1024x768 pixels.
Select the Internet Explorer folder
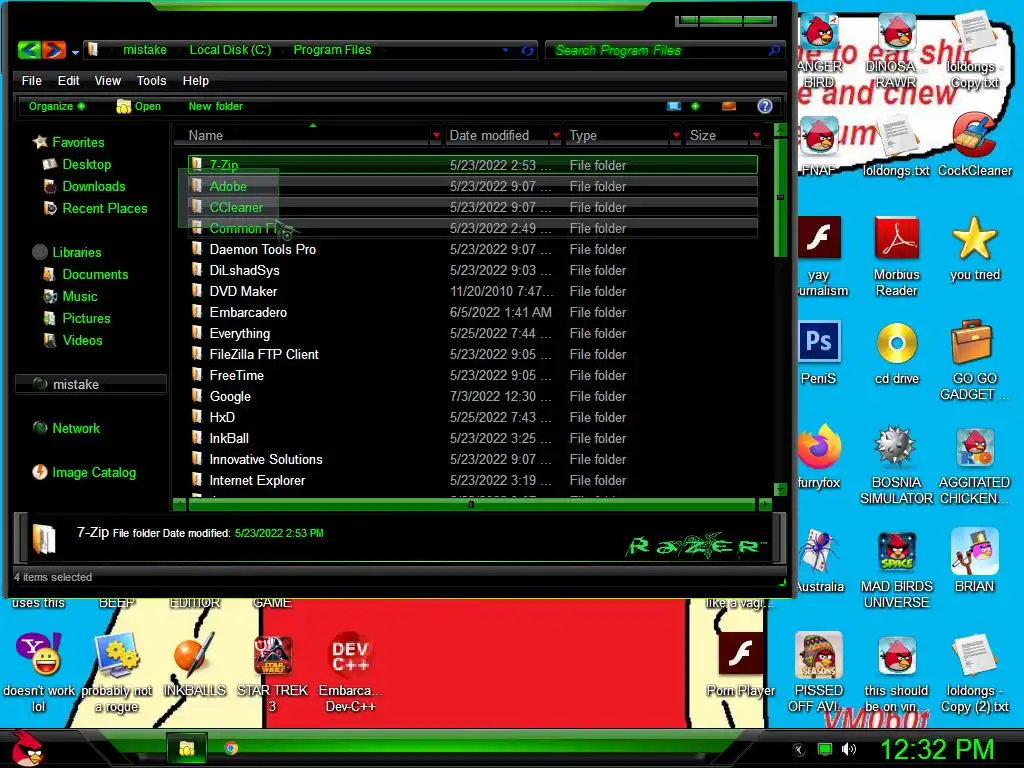click(x=473, y=481)
